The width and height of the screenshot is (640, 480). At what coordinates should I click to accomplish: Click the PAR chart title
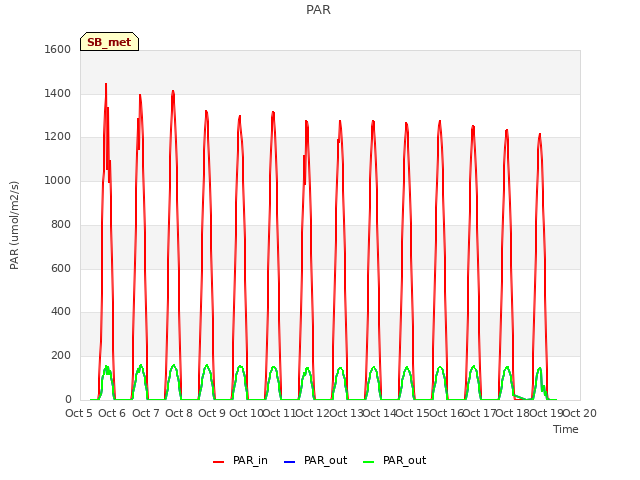(x=318, y=9)
